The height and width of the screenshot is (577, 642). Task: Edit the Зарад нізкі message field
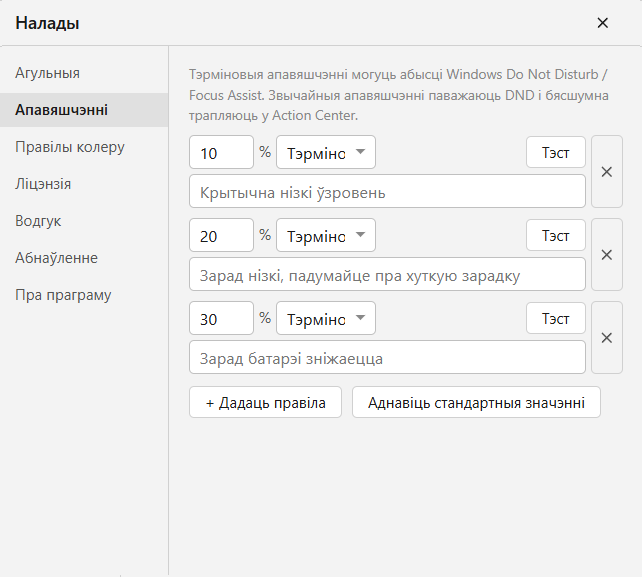click(x=387, y=274)
